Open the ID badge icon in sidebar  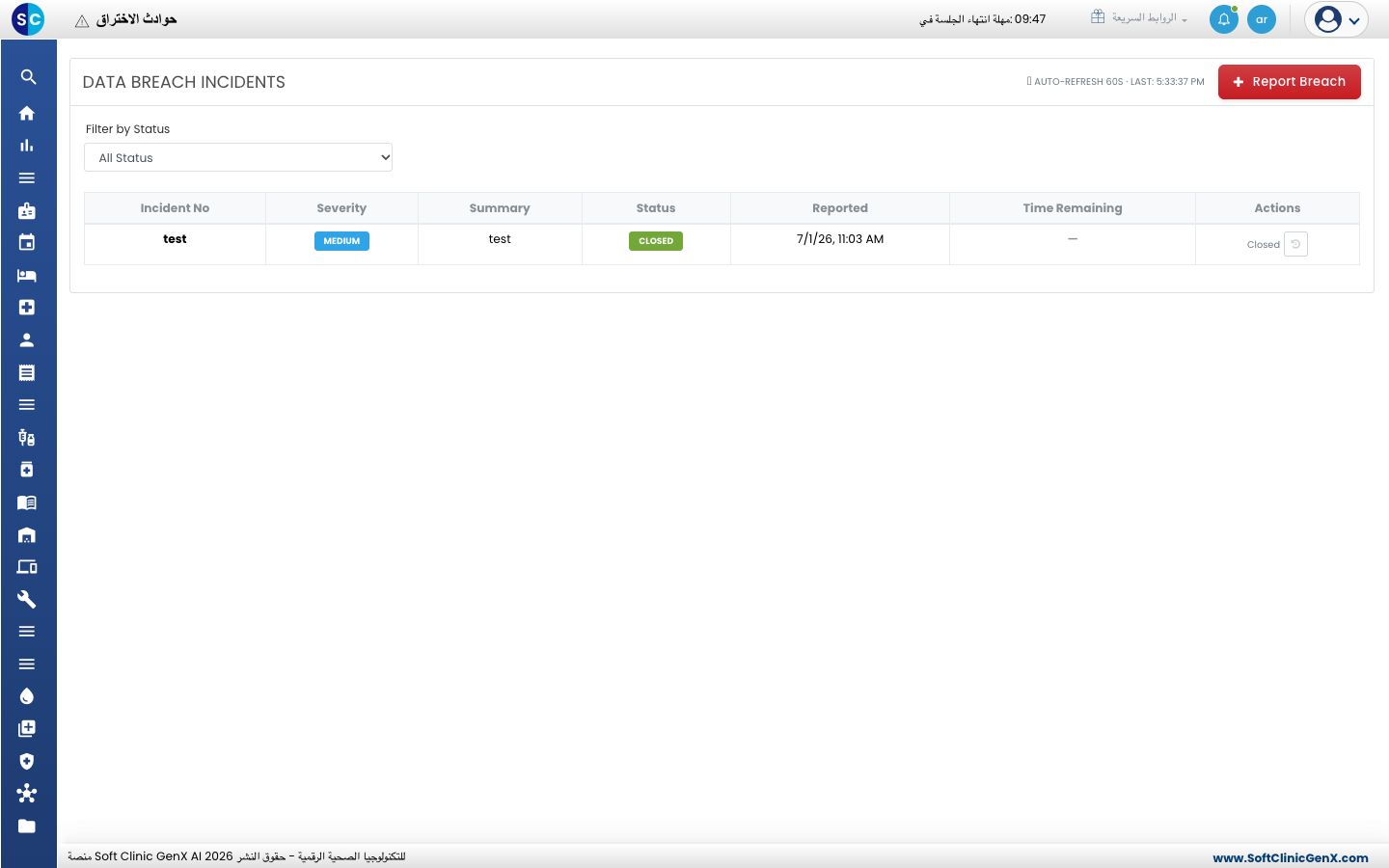click(27, 210)
